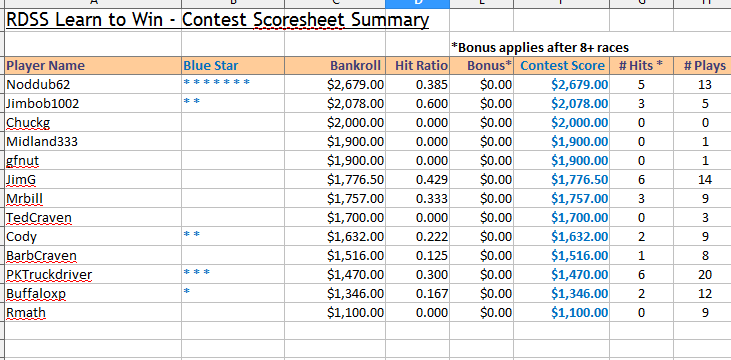Click PKTruckdriver's three blue stars cell

click(233, 275)
